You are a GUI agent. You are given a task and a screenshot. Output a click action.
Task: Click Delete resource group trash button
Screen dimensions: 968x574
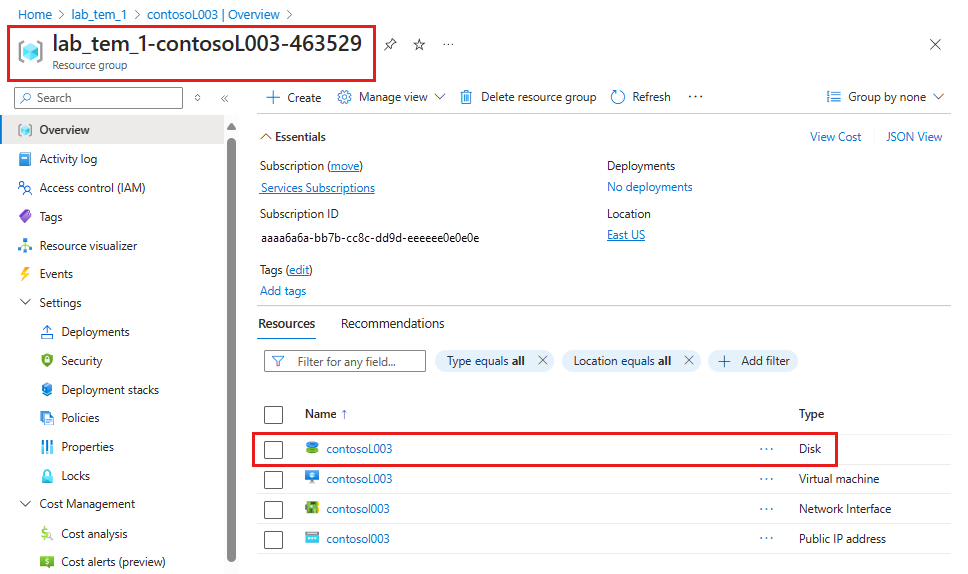[528, 97]
